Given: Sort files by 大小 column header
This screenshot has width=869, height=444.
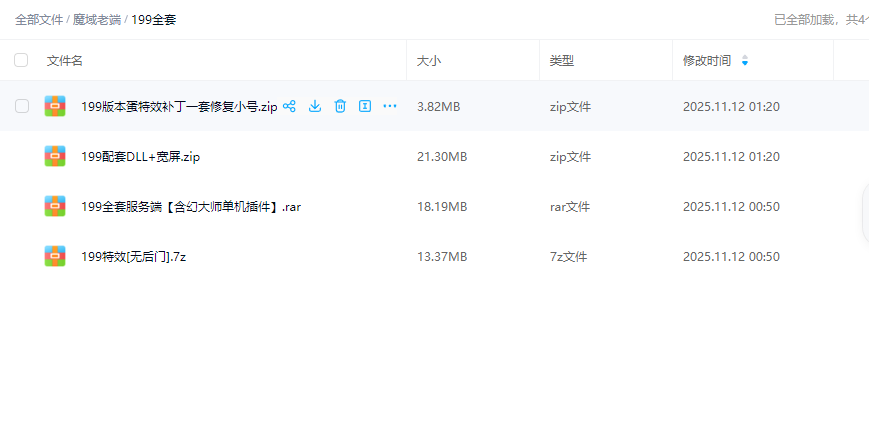Looking at the screenshot, I should click(x=429, y=61).
